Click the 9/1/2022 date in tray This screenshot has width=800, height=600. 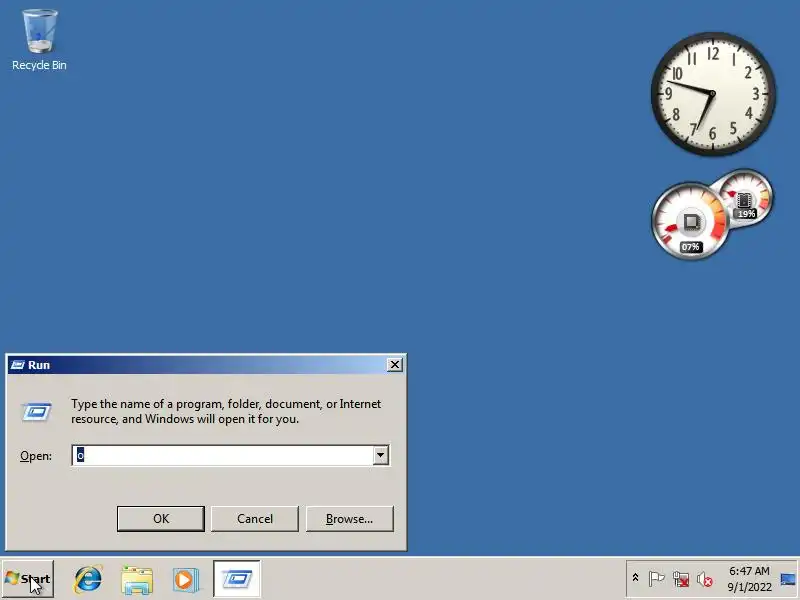click(749, 587)
